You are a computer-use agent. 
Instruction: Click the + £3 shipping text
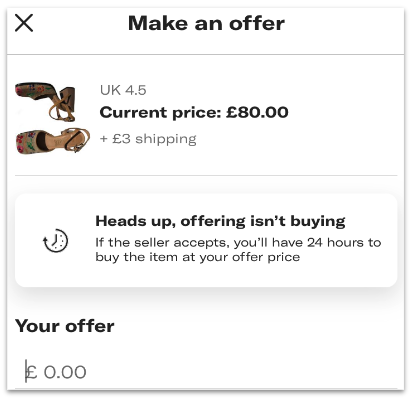pyautogui.click(x=148, y=139)
